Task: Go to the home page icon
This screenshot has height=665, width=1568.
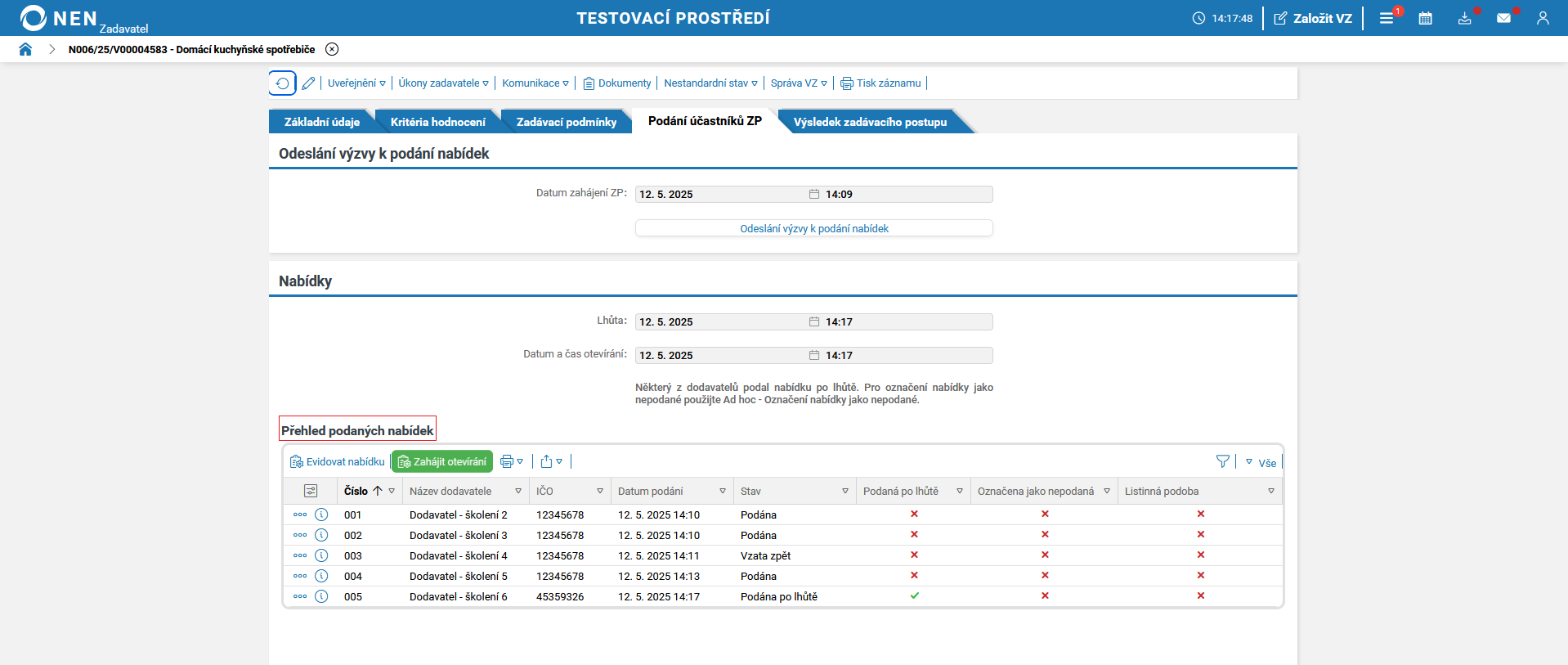Action: pyautogui.click(x=25, y=49)
